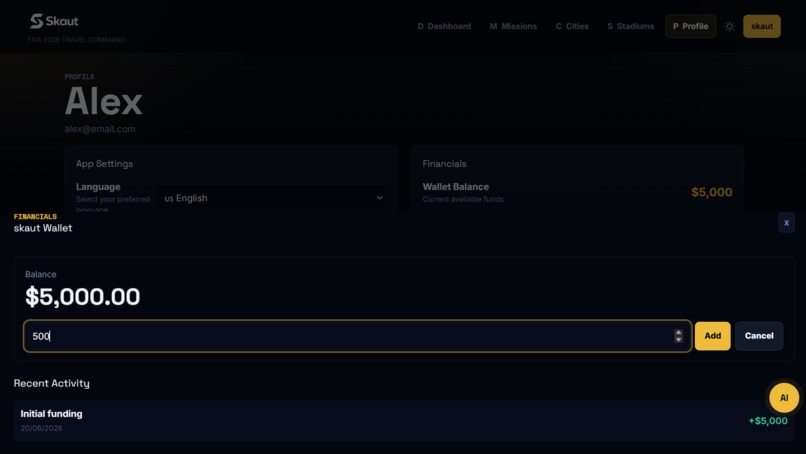The image size is (806, 454).
Task: Click the yellow skaut button
Action: click(x=761, y=26)
